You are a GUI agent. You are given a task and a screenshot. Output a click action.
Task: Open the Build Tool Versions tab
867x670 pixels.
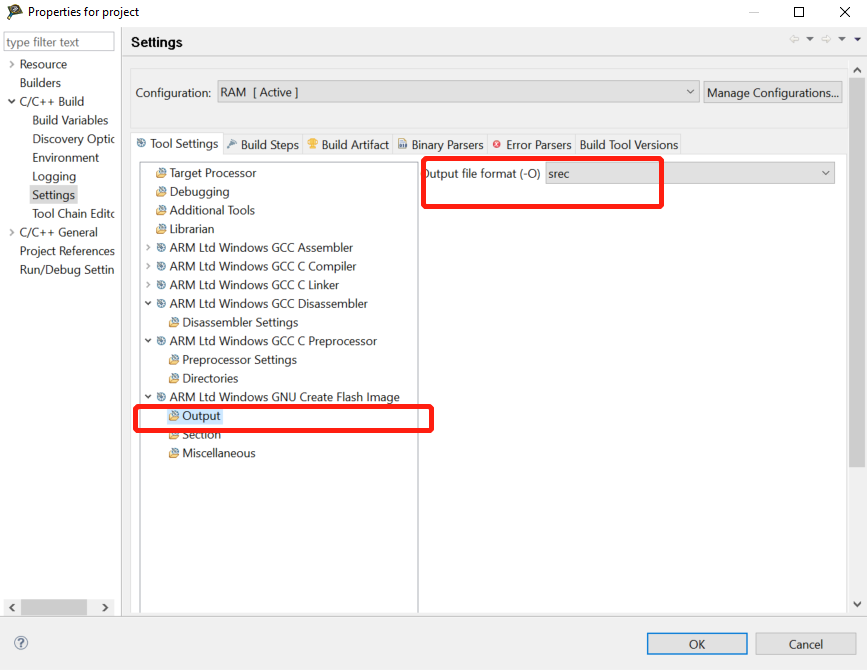pyautogui.click(x=628, y=143)
